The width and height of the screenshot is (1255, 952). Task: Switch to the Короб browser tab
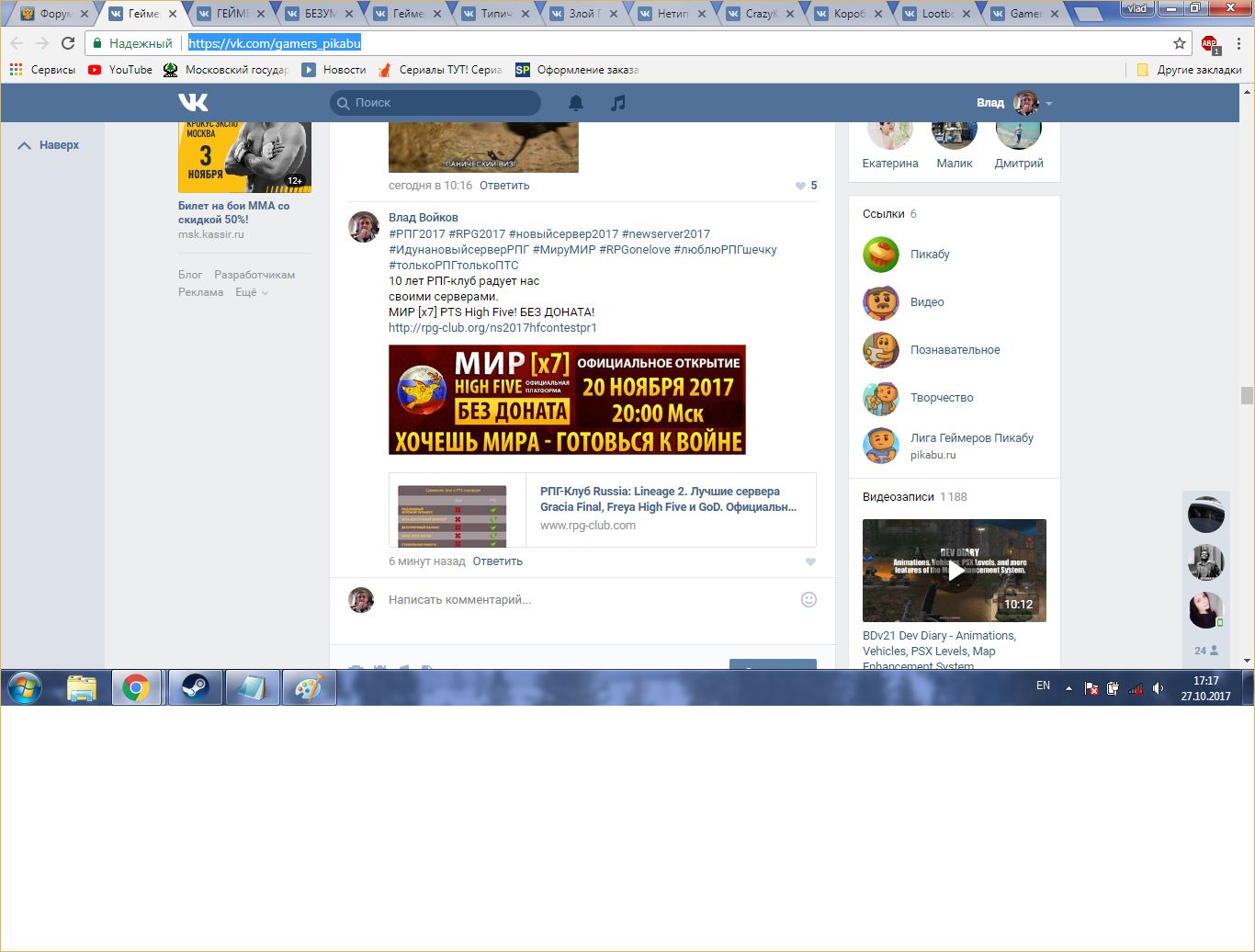pyautogui.click(x=848, y=14)
